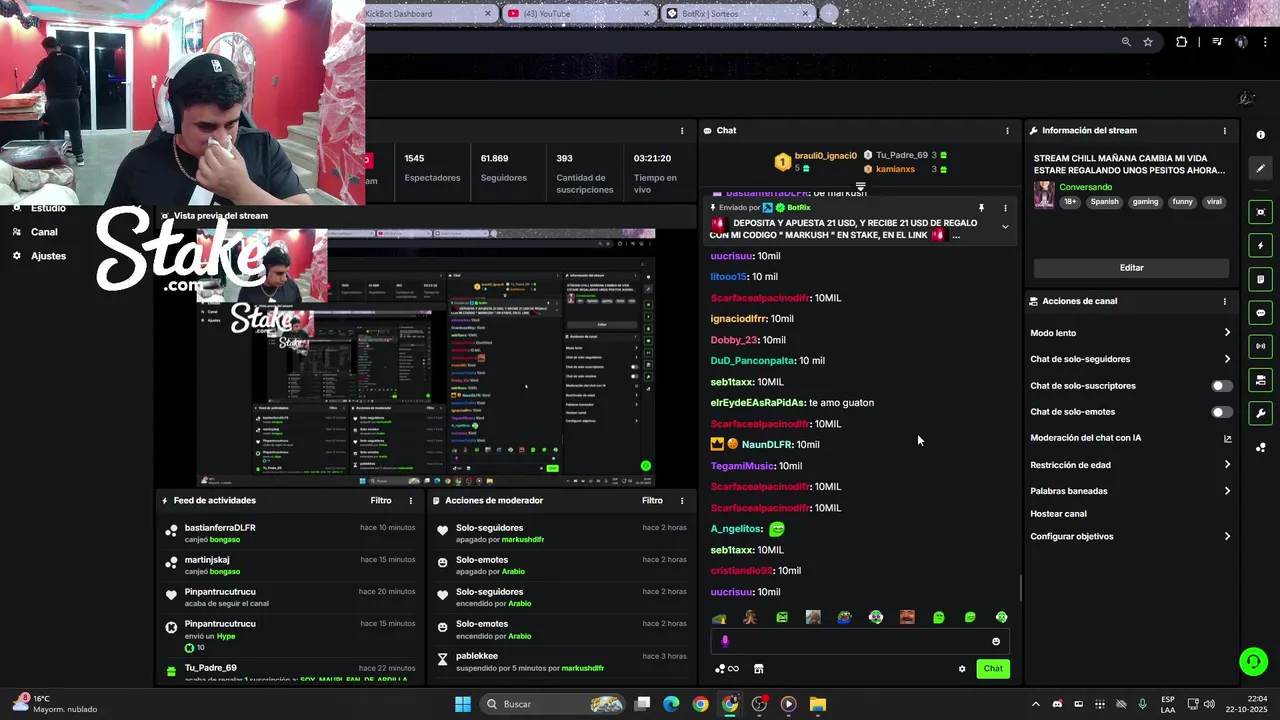The height and width of the screenshot is (720, 1280).
Task: Click taskbar Buscar search box
Action: pos(551,704)
